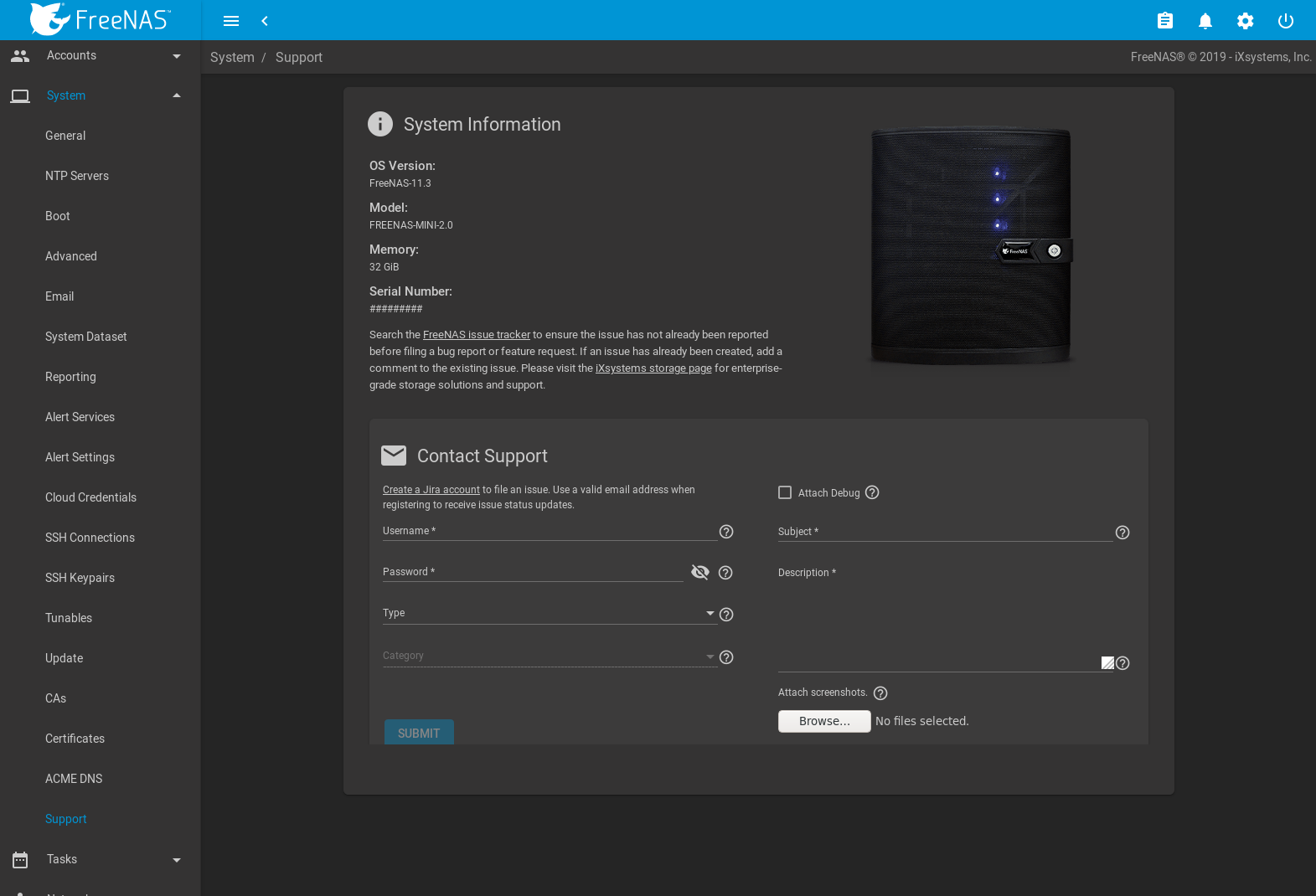Open the FreeNAS issue tracker link
The height and width of the screenshot is (896, 1316).
[x=476, y=335]
